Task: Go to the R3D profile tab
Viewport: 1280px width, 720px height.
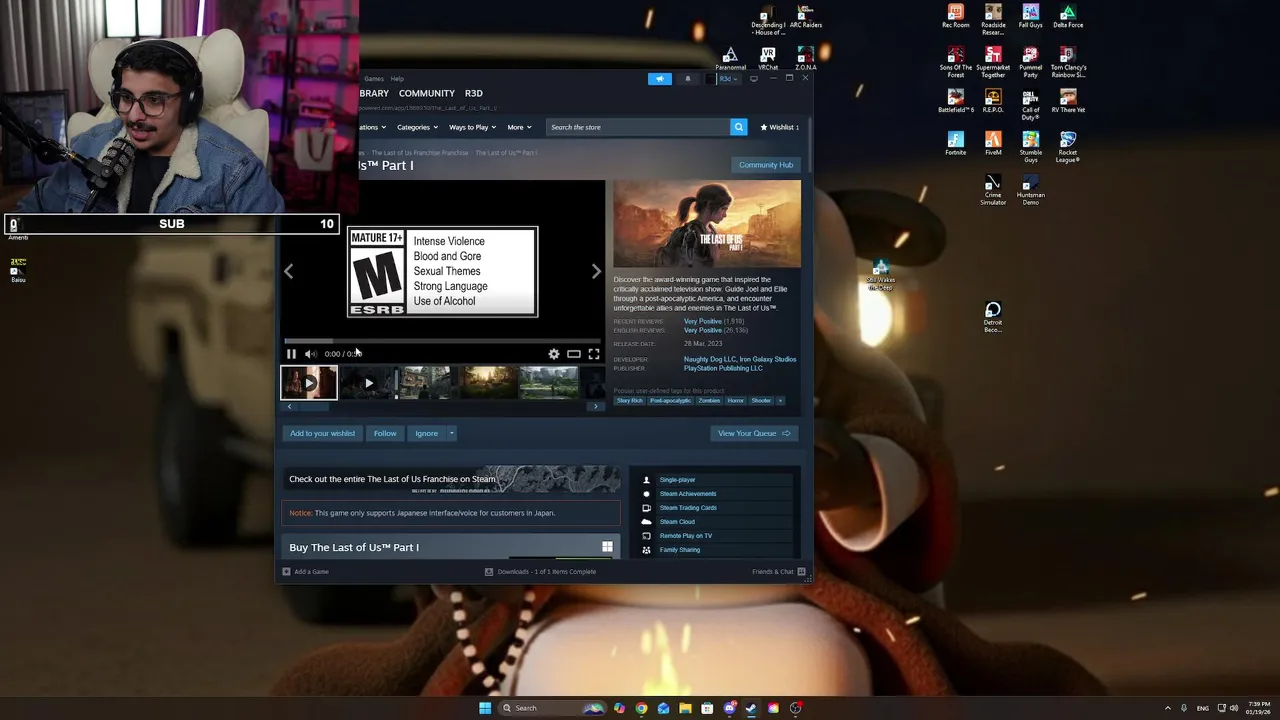Action: (474, 93)
